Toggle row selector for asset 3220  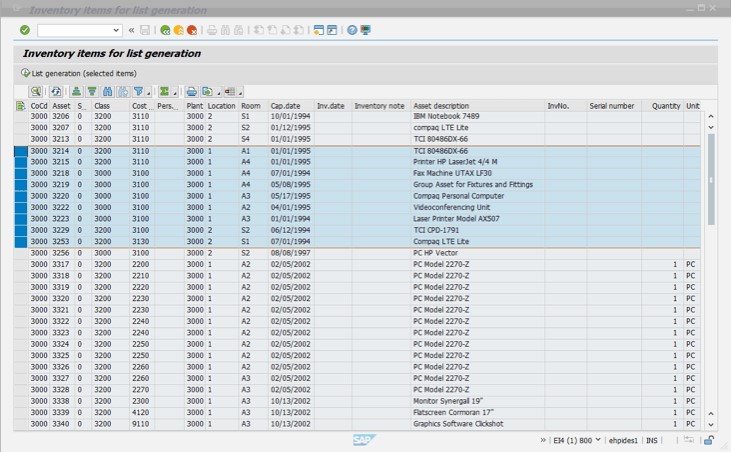[x=21, y=196]
